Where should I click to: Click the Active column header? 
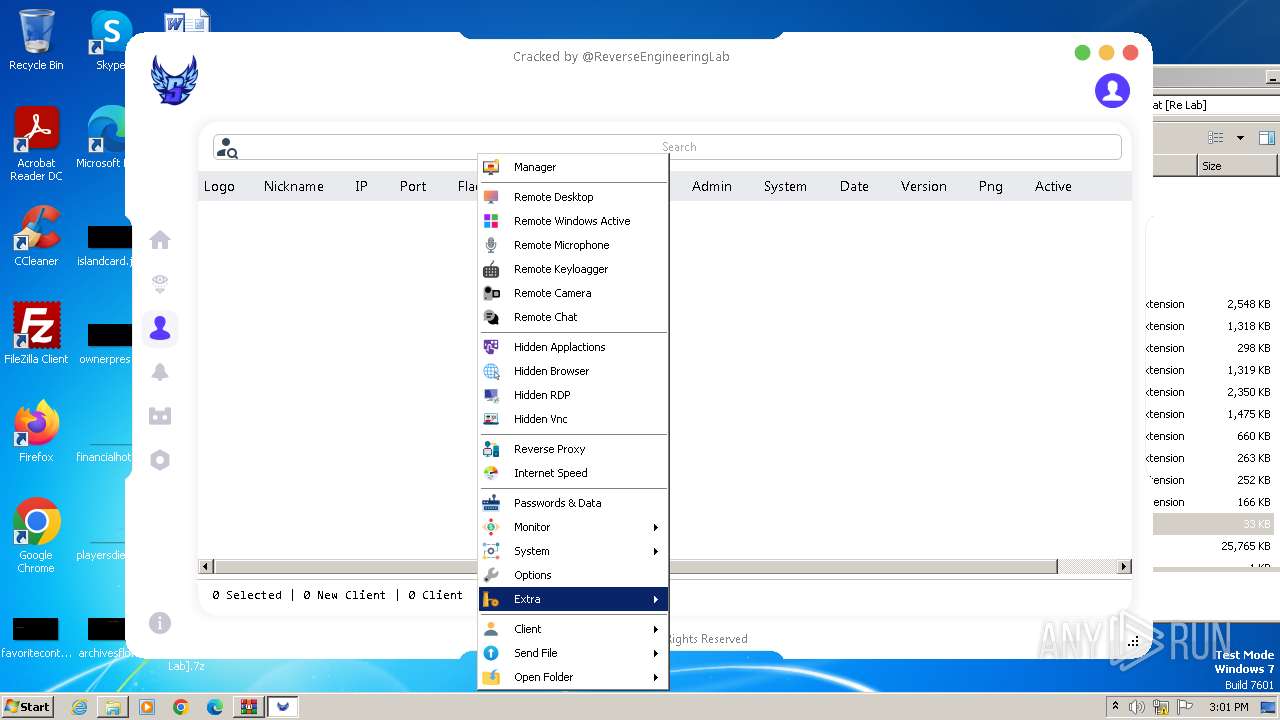(1053, 186)
